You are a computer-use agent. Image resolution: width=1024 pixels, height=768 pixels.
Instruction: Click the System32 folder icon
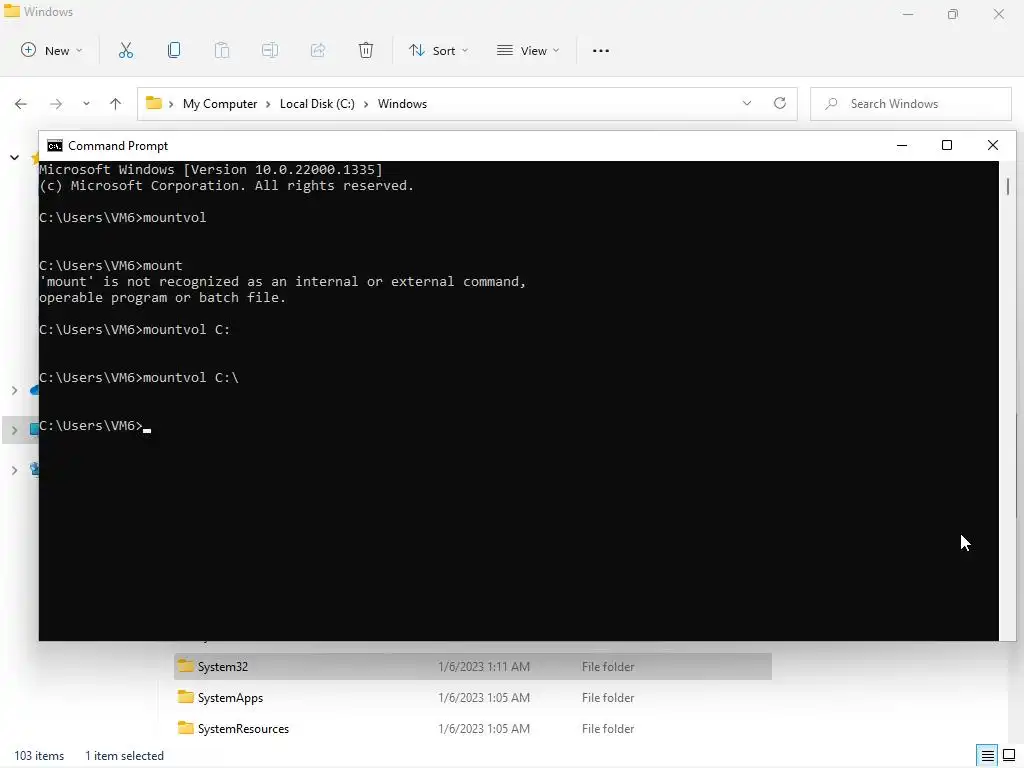(185, 666)
